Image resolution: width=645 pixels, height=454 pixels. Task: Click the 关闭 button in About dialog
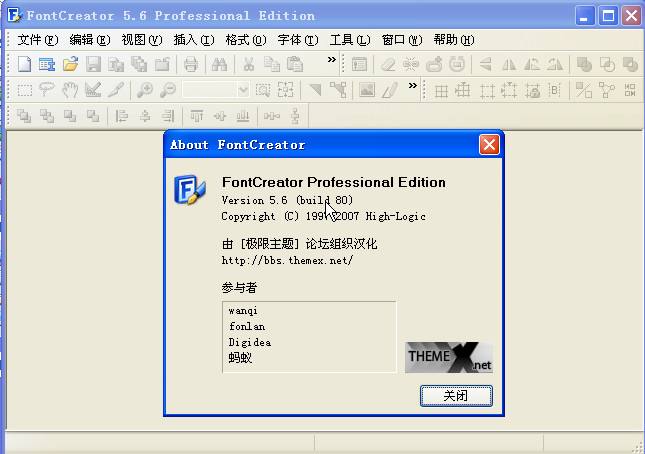tap(456, 396)
